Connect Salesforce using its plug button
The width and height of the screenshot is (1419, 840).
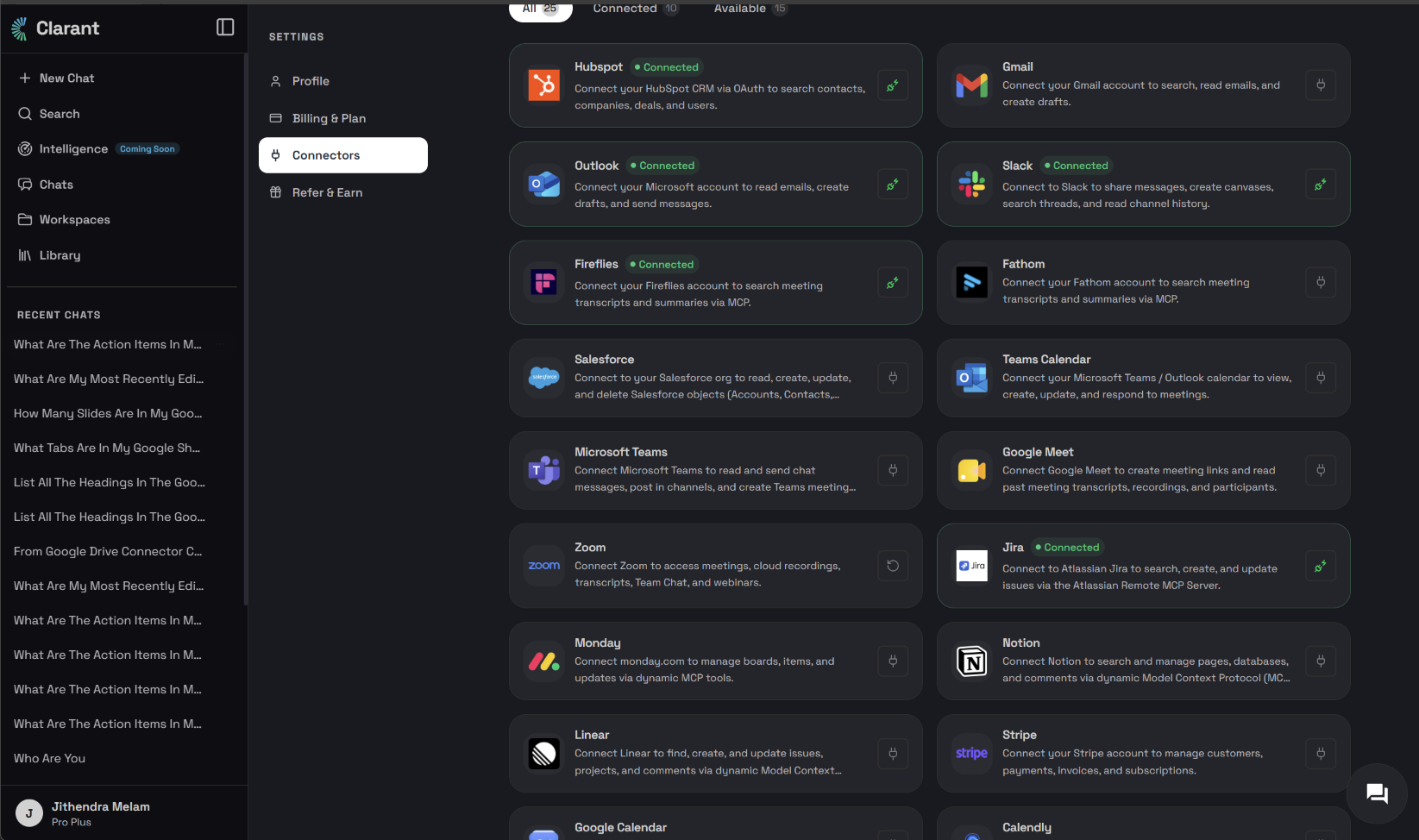coord(893,378)
